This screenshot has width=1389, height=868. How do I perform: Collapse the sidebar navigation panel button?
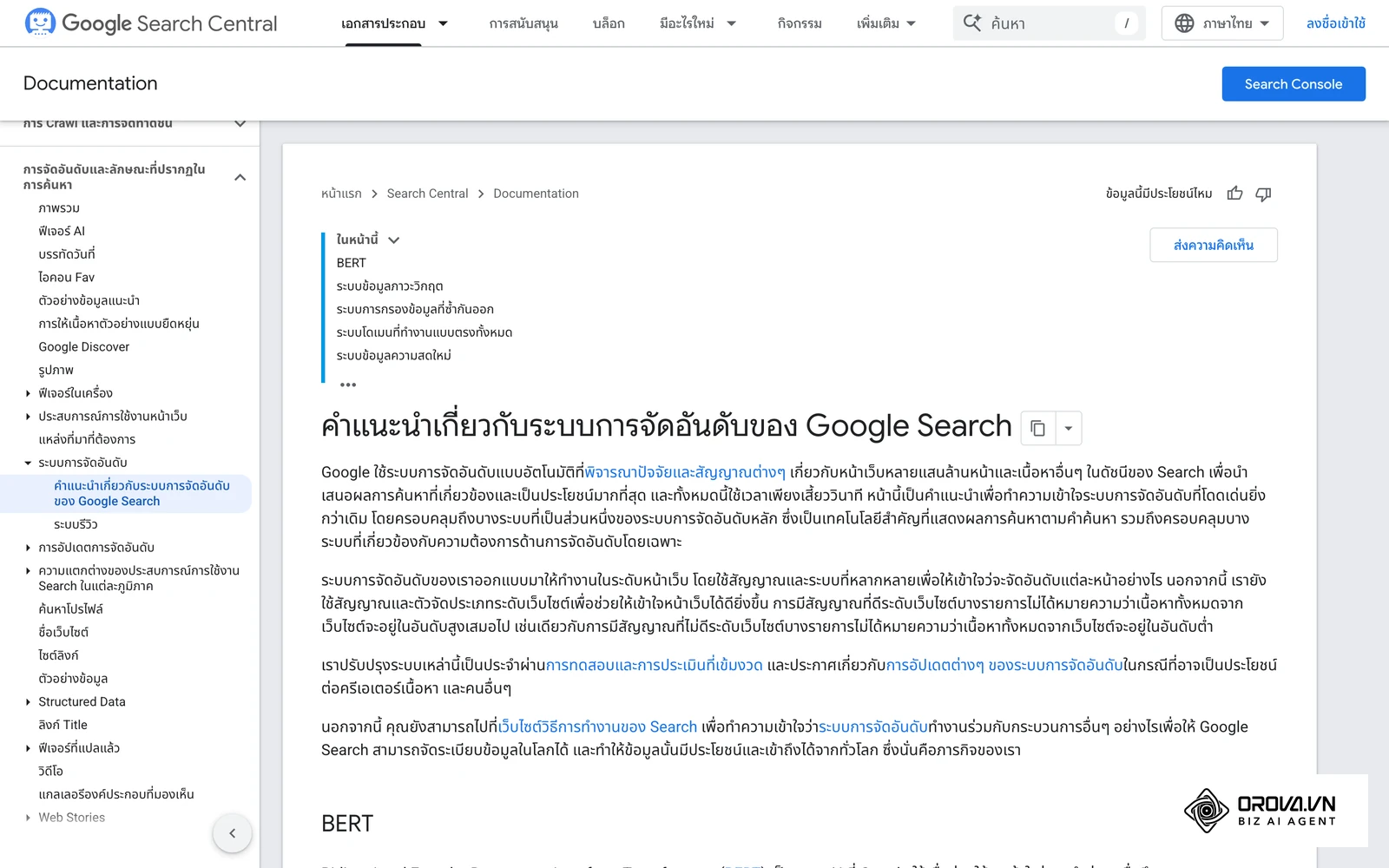coord(232,833)
